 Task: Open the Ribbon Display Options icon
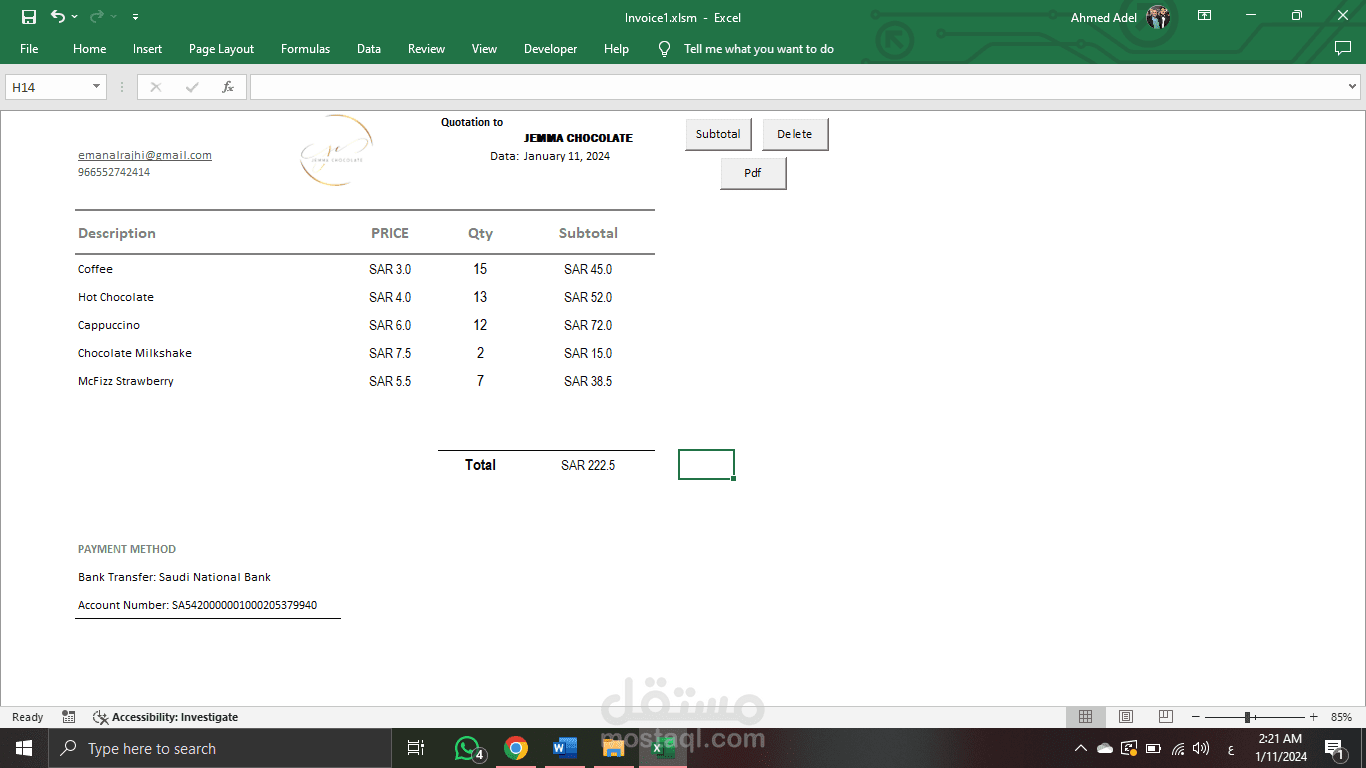click(1205, 16)
